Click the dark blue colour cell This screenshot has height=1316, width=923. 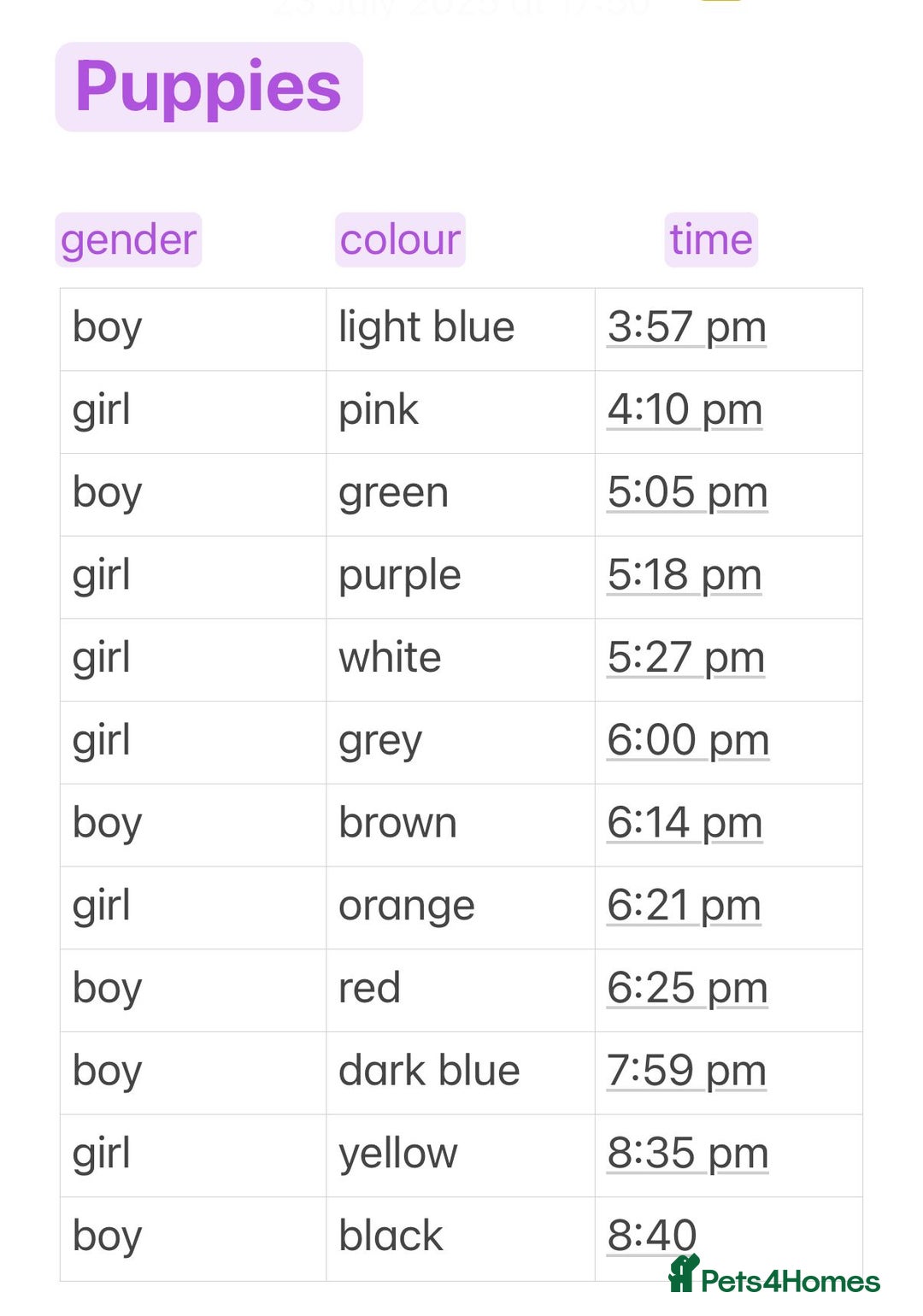point(461,1073)
